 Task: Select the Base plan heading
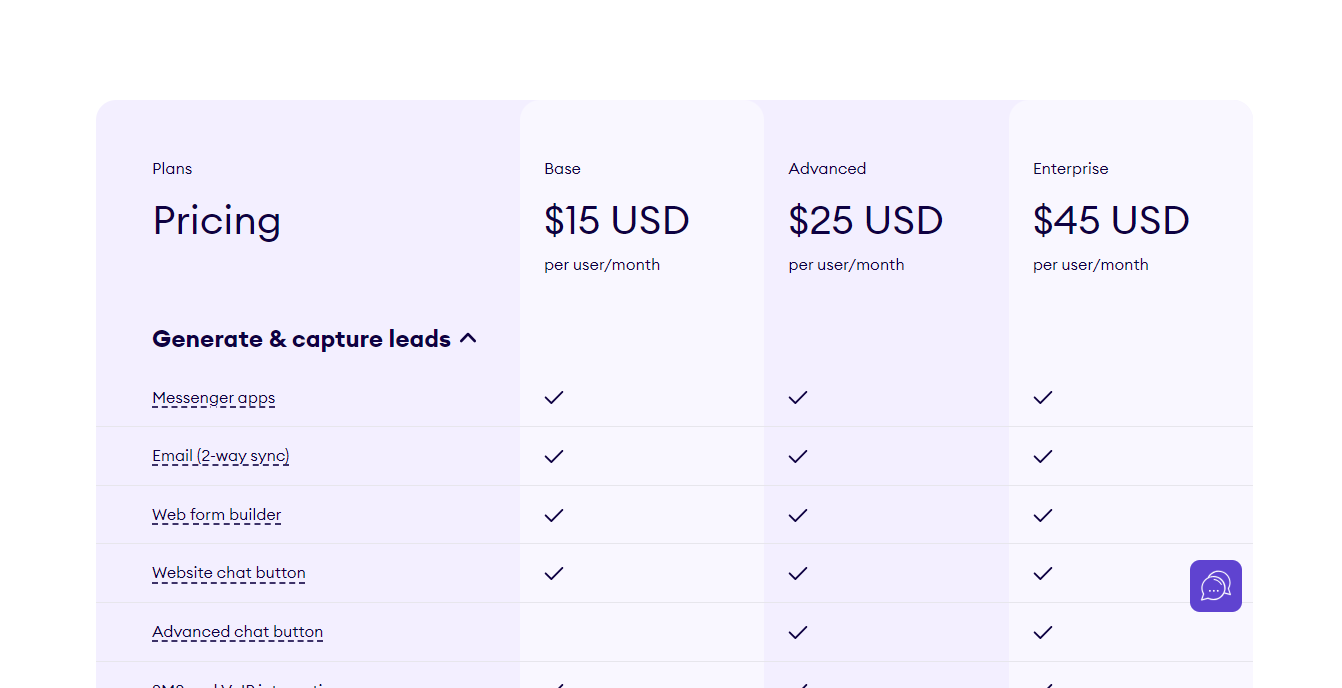562,169
